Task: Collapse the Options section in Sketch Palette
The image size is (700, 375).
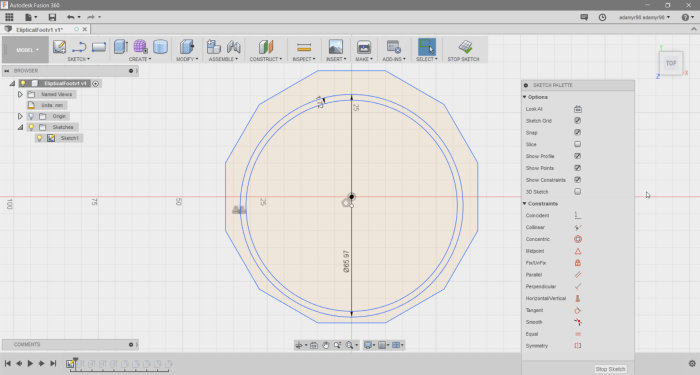Action: (x=525, y=97)
